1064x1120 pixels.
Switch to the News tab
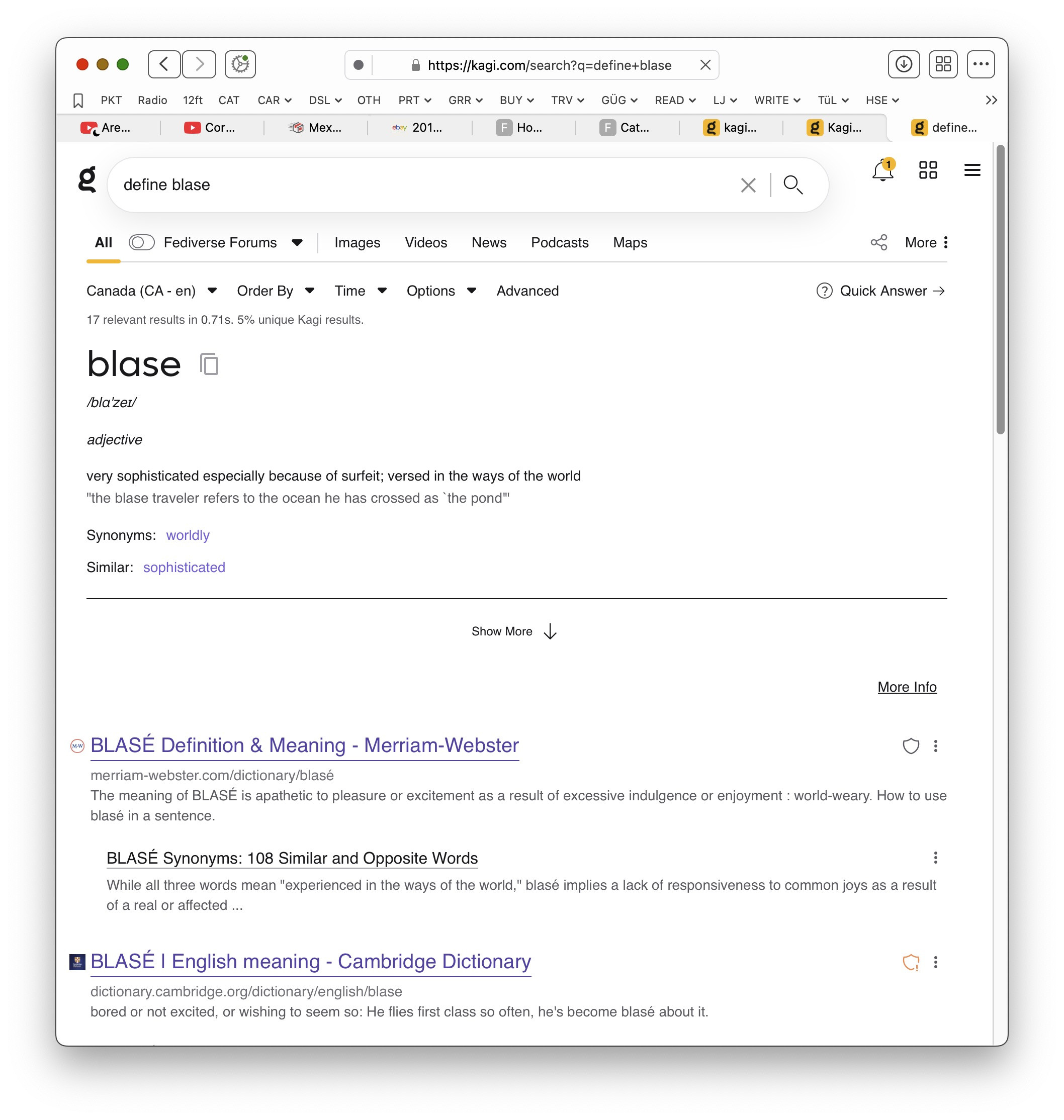[x=488, y=243]
